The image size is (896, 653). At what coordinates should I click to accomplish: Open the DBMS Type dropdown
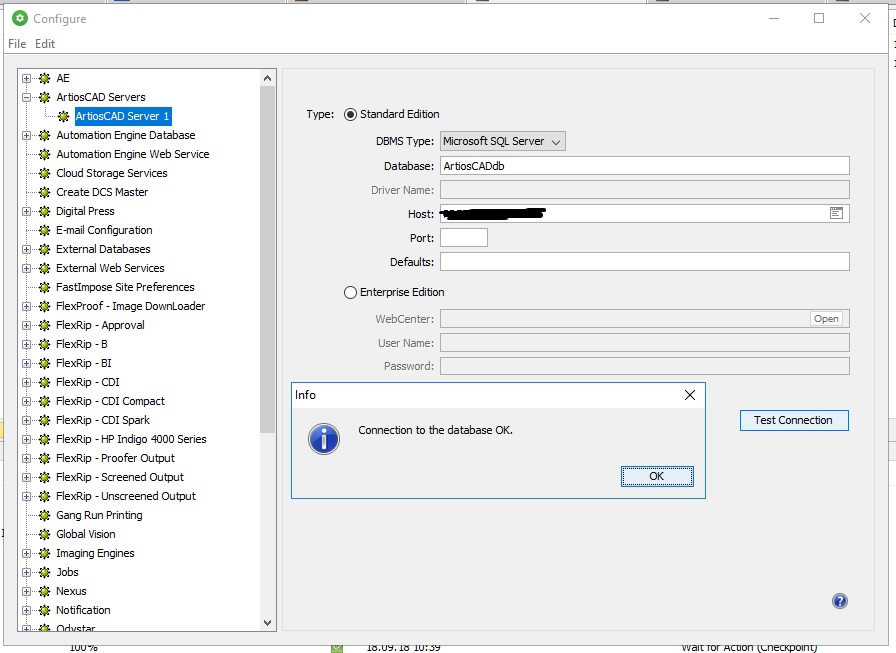[x=503, y=141]
